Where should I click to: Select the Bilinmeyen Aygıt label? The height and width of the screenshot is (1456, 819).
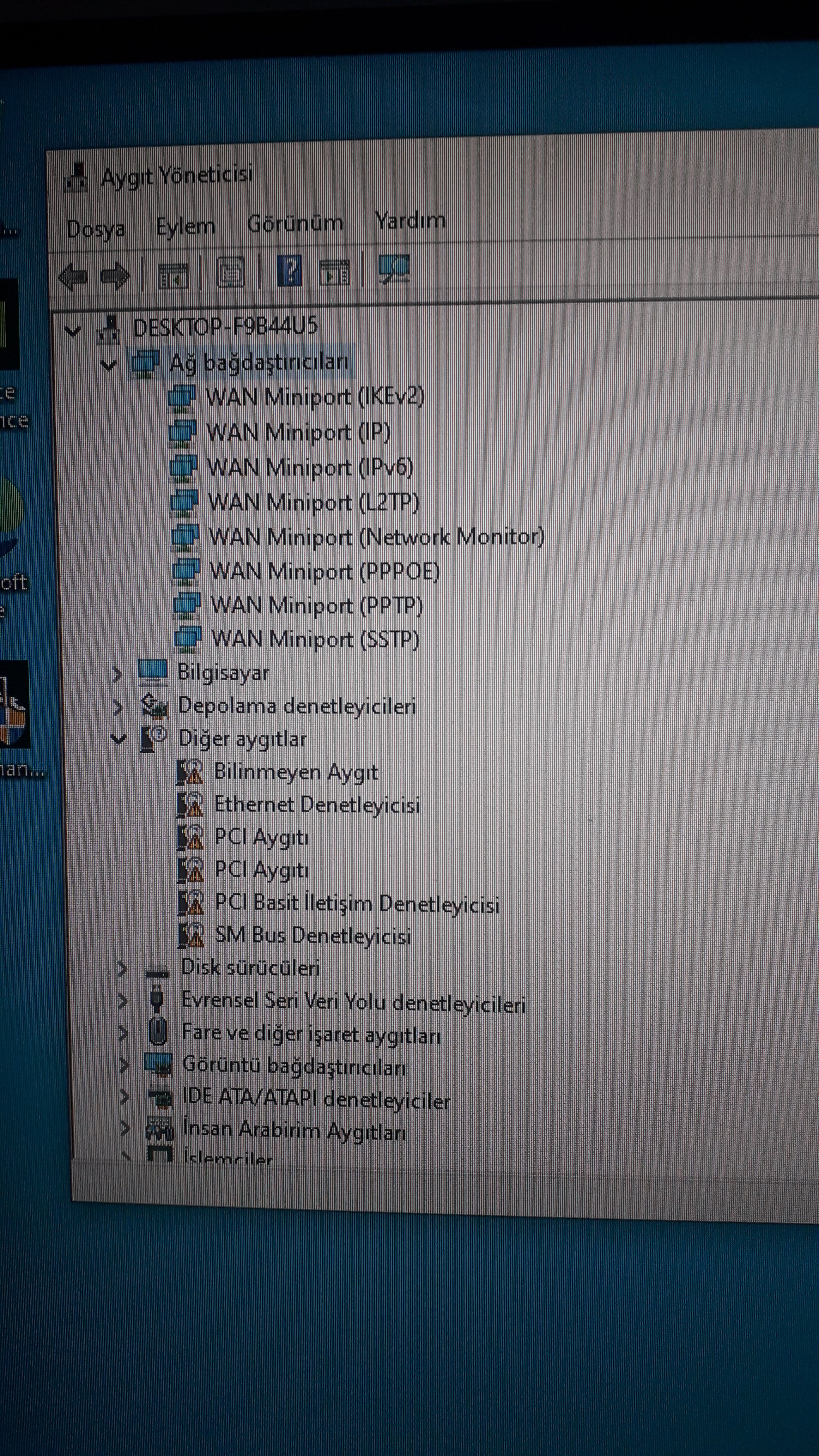tap(296, 772)
